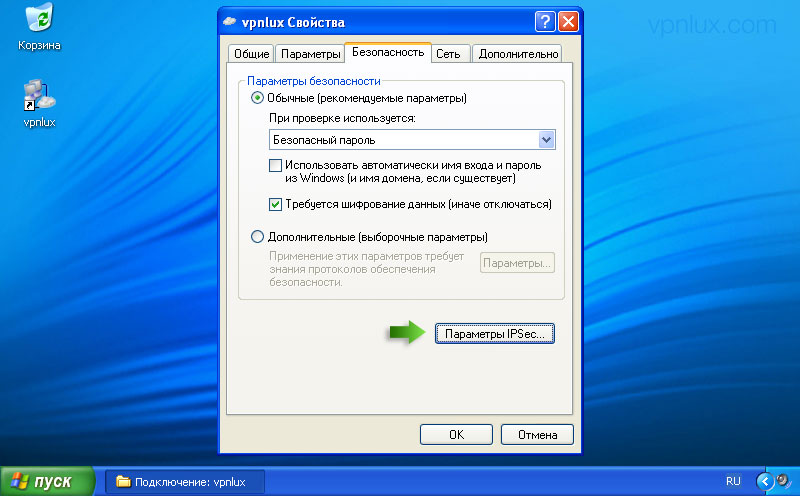The width and height of the screenshot is (800, 496).
Task: Open the пуск Start menu
Action: point(47,481)
